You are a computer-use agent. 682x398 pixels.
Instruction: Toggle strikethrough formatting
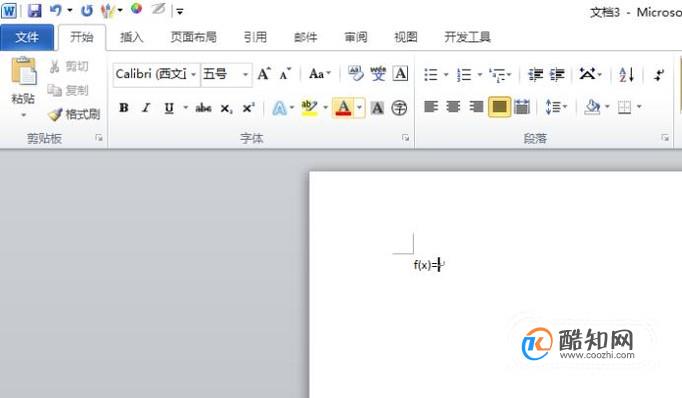[204, 107]
